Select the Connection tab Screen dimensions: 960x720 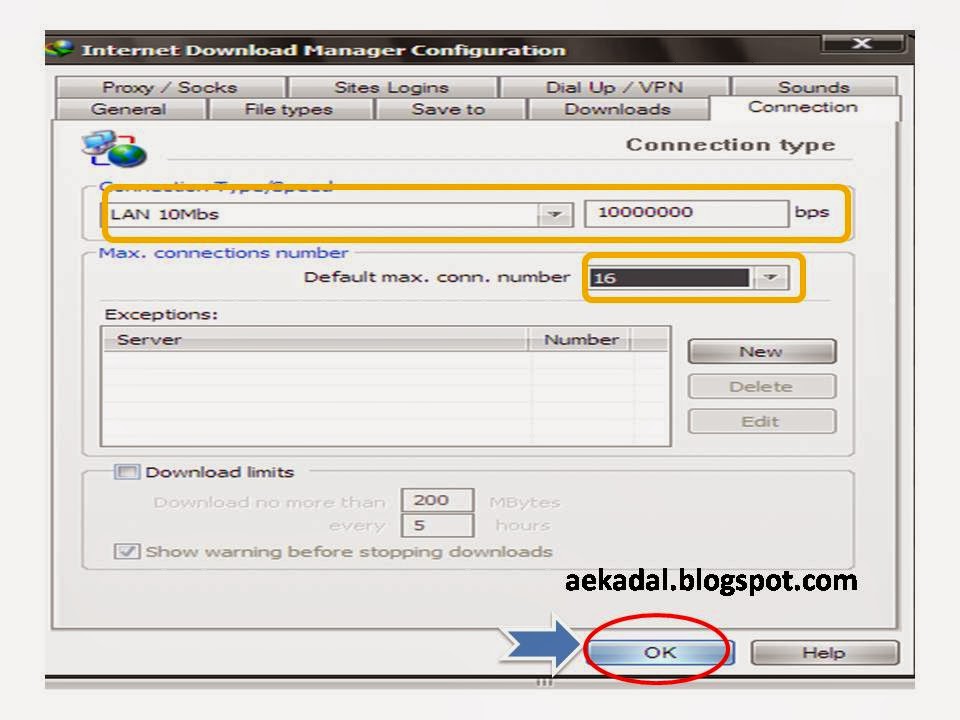803,107
